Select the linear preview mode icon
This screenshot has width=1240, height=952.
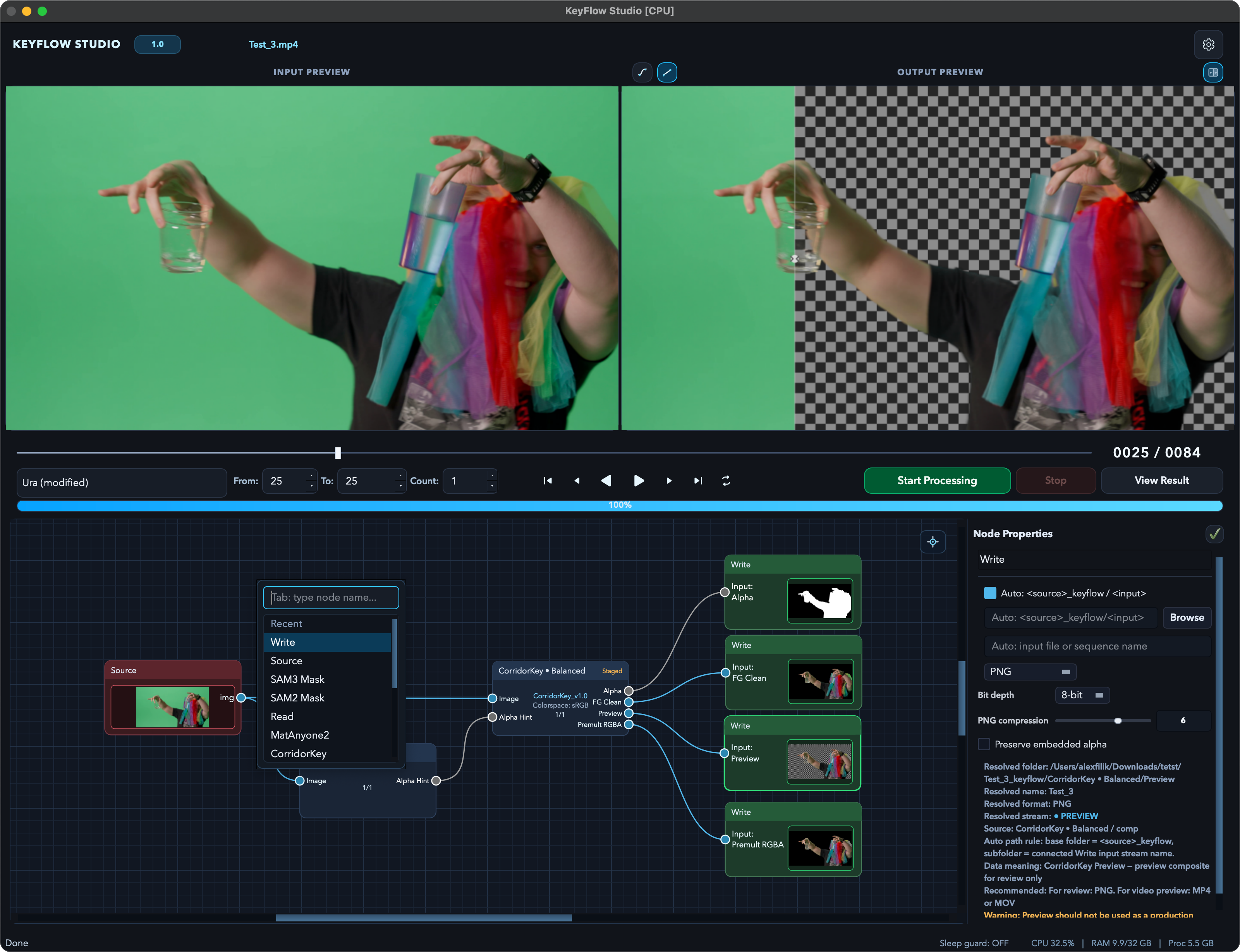[x=667, y=72]
